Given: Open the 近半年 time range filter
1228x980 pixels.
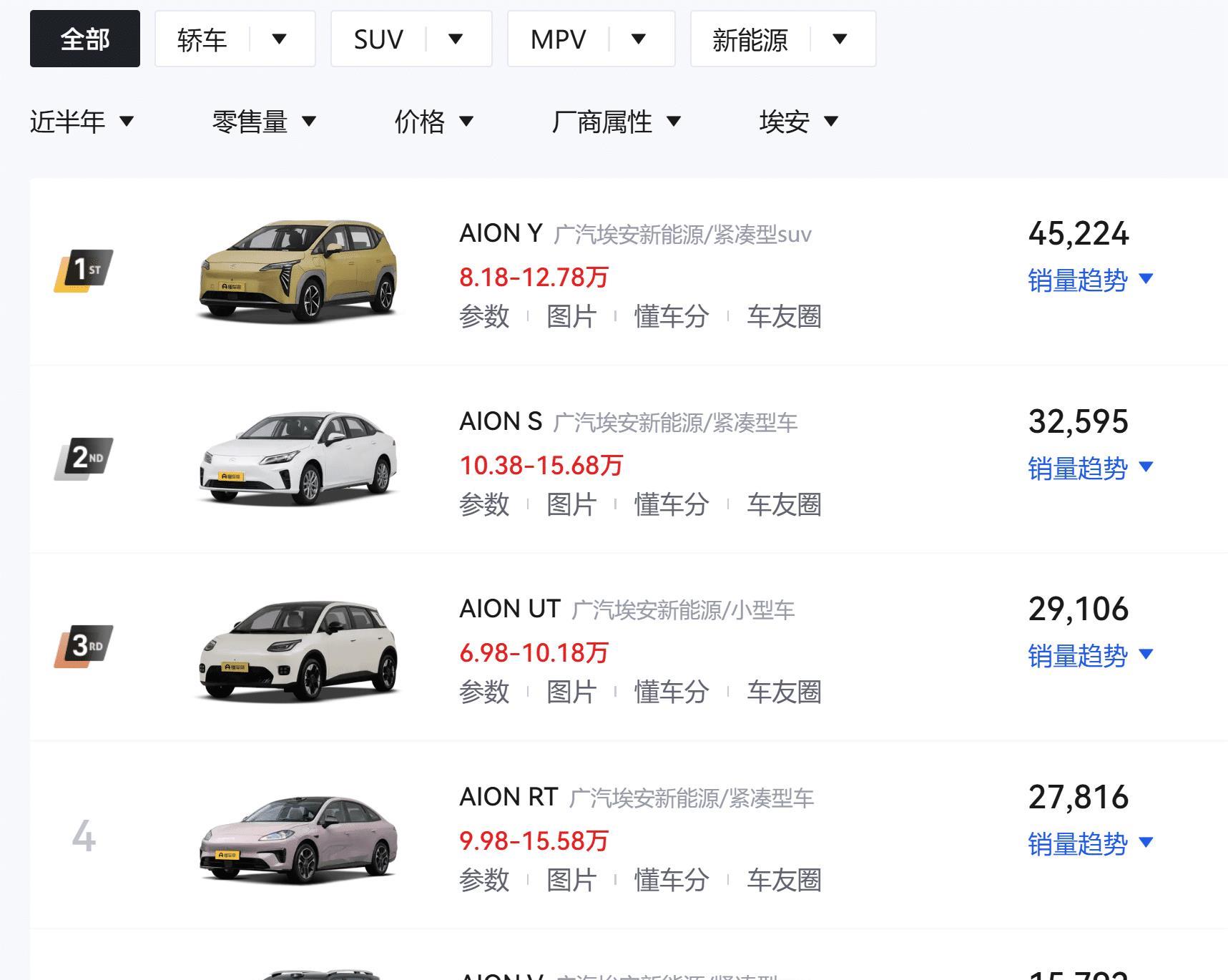Looking at the screenshot, I should 82,122.
